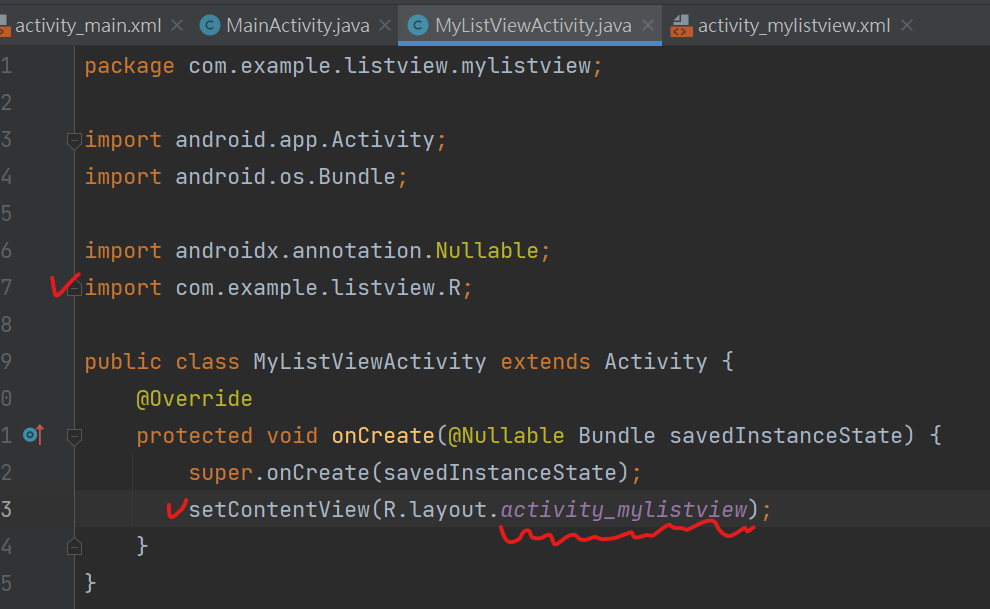
Task: Close the MainActivity.java tab
Action: (x=385, y=25)
